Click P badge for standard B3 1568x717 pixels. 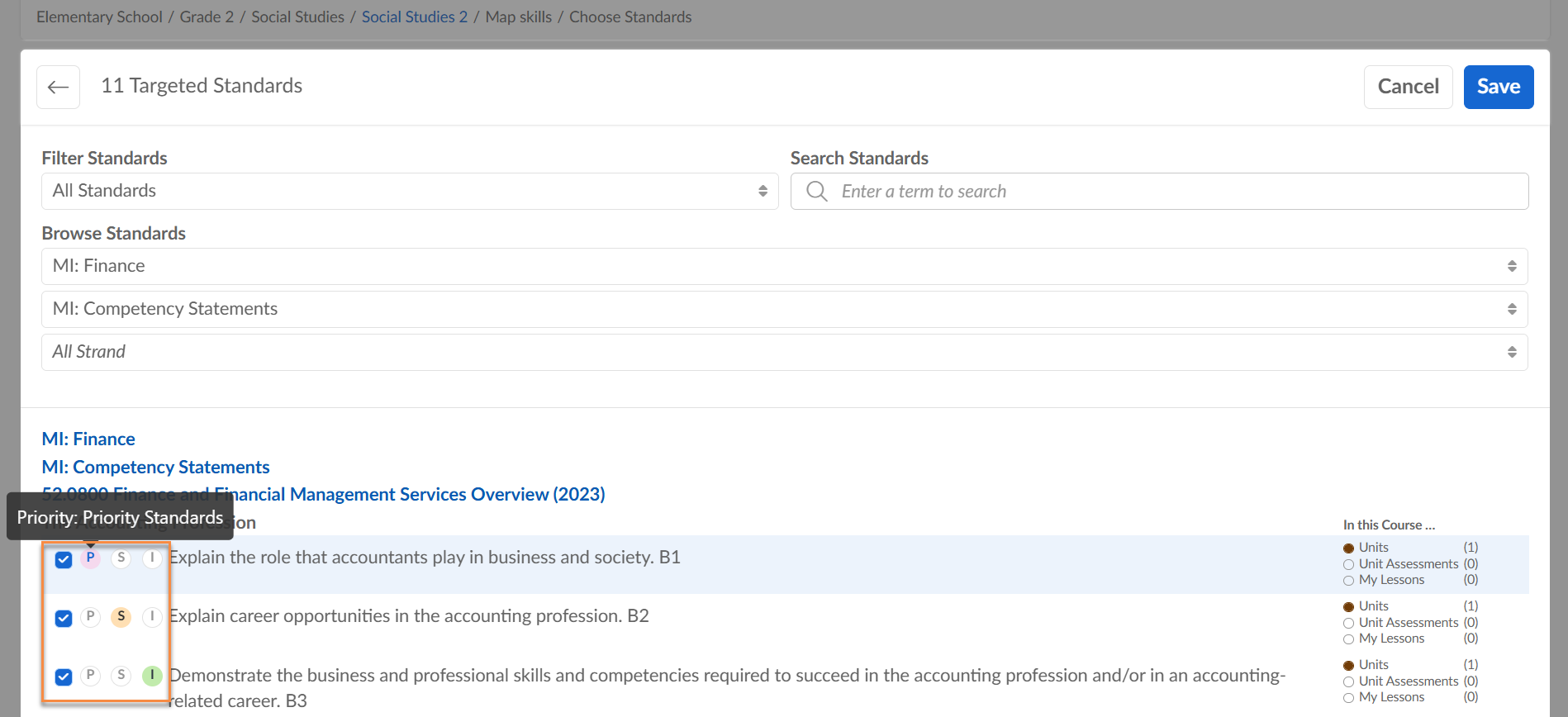[x=90, y=676]
